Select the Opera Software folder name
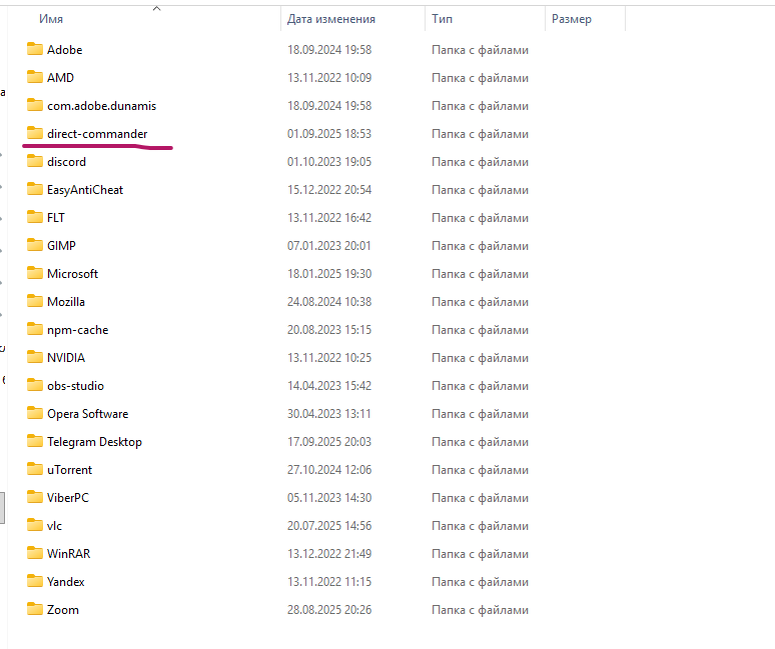The image size is (775, 649). pos(87,414)
